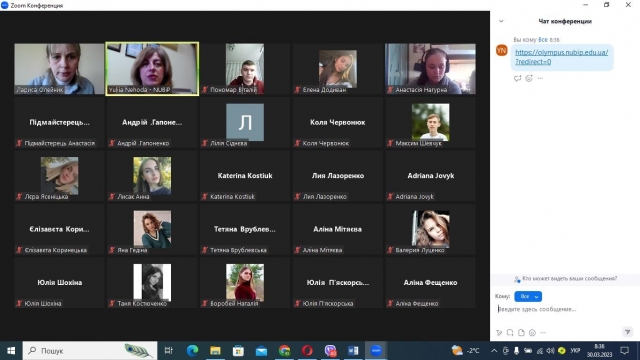
Task: Switch the keyboard language indicator УКР
Action: [575, 351]
